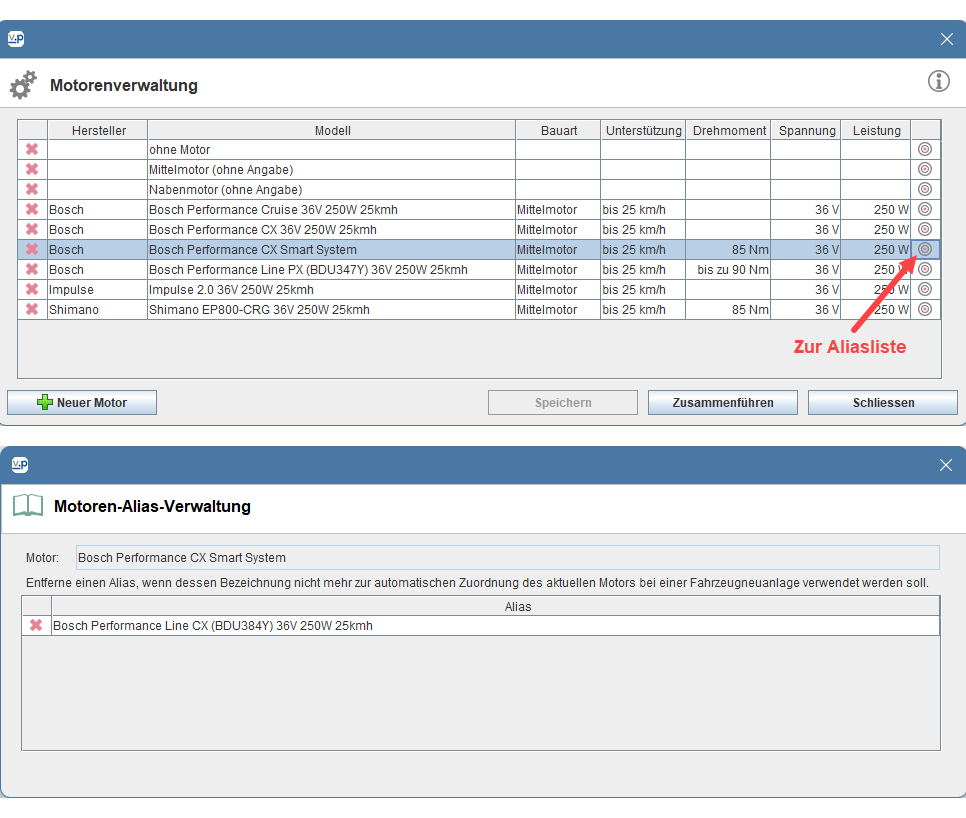Open alias list for 'Nabenmotor (ohne Angabe)'
This screenshot has width=966, height=818.
tap(925, 189)
